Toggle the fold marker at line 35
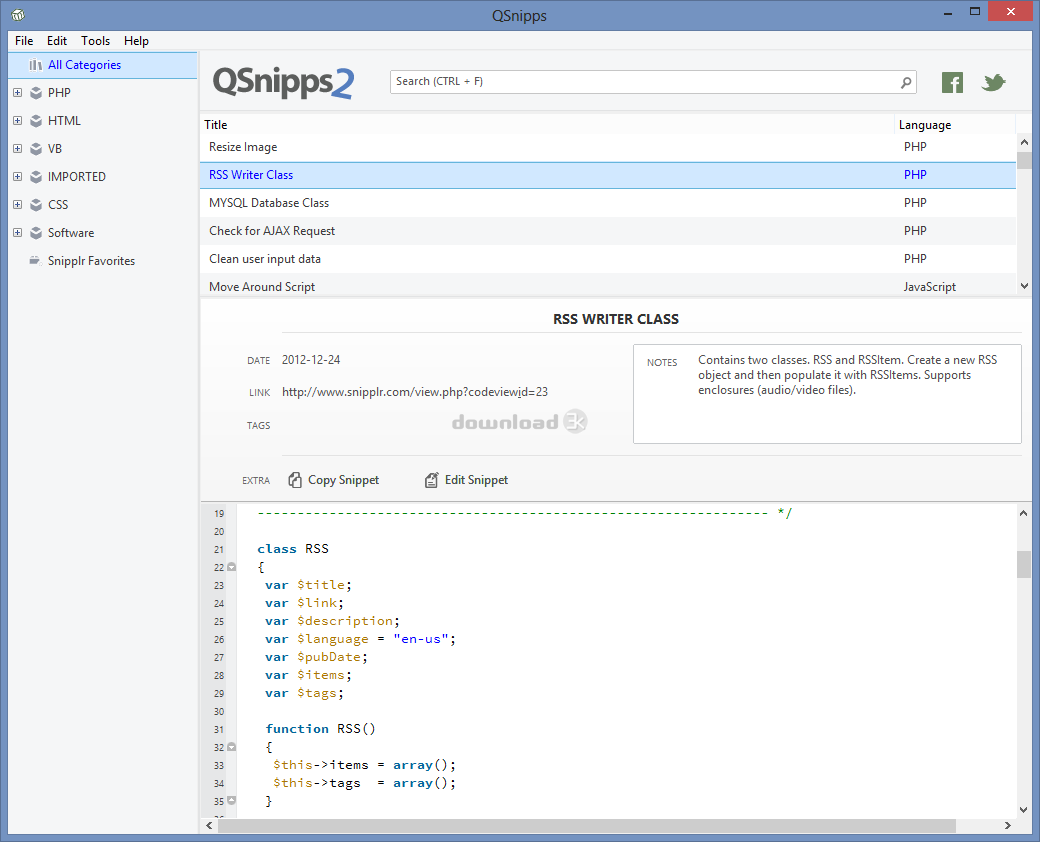1040x842 pixels. coord(231,801)
